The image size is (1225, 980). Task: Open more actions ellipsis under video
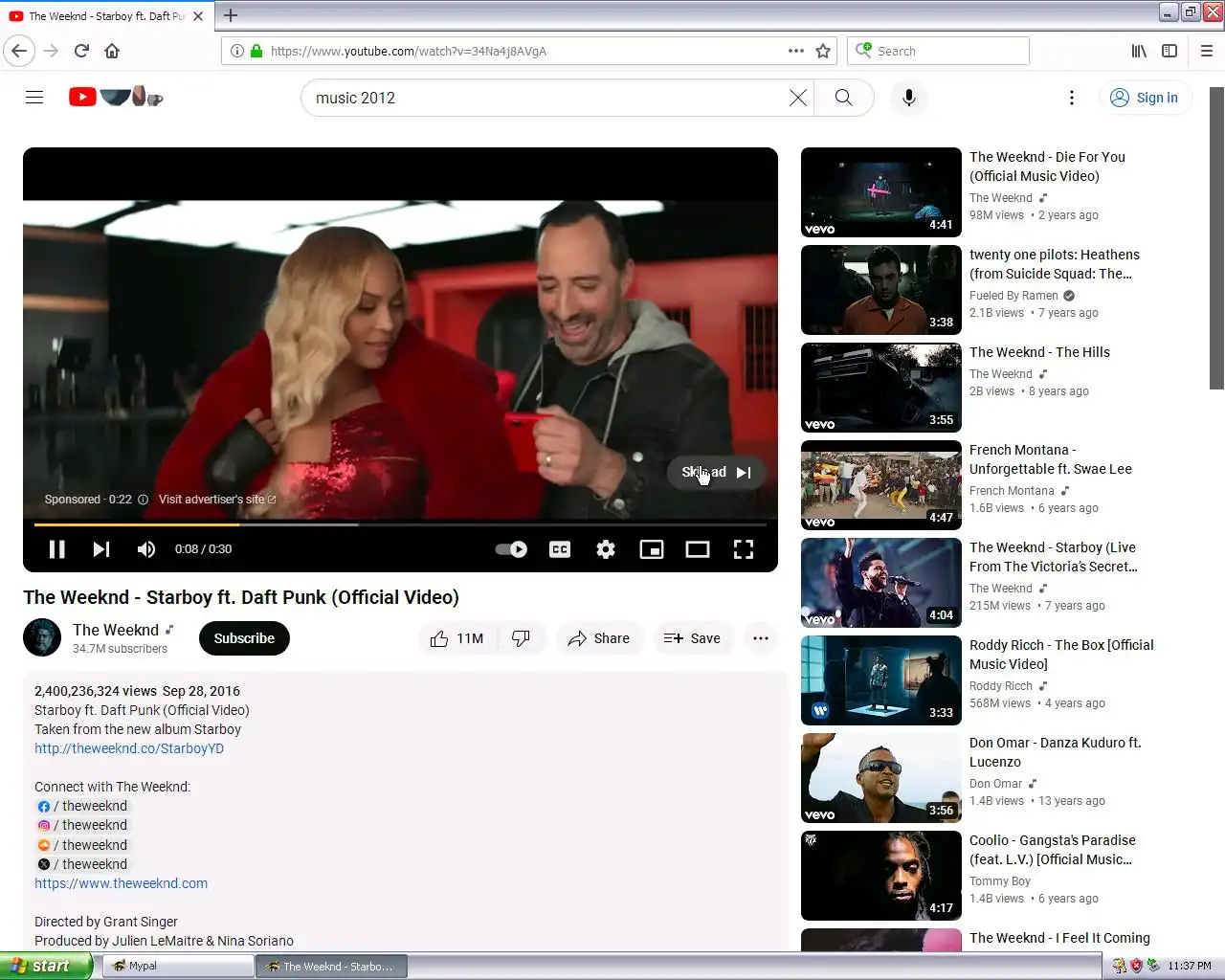[761, 638]
